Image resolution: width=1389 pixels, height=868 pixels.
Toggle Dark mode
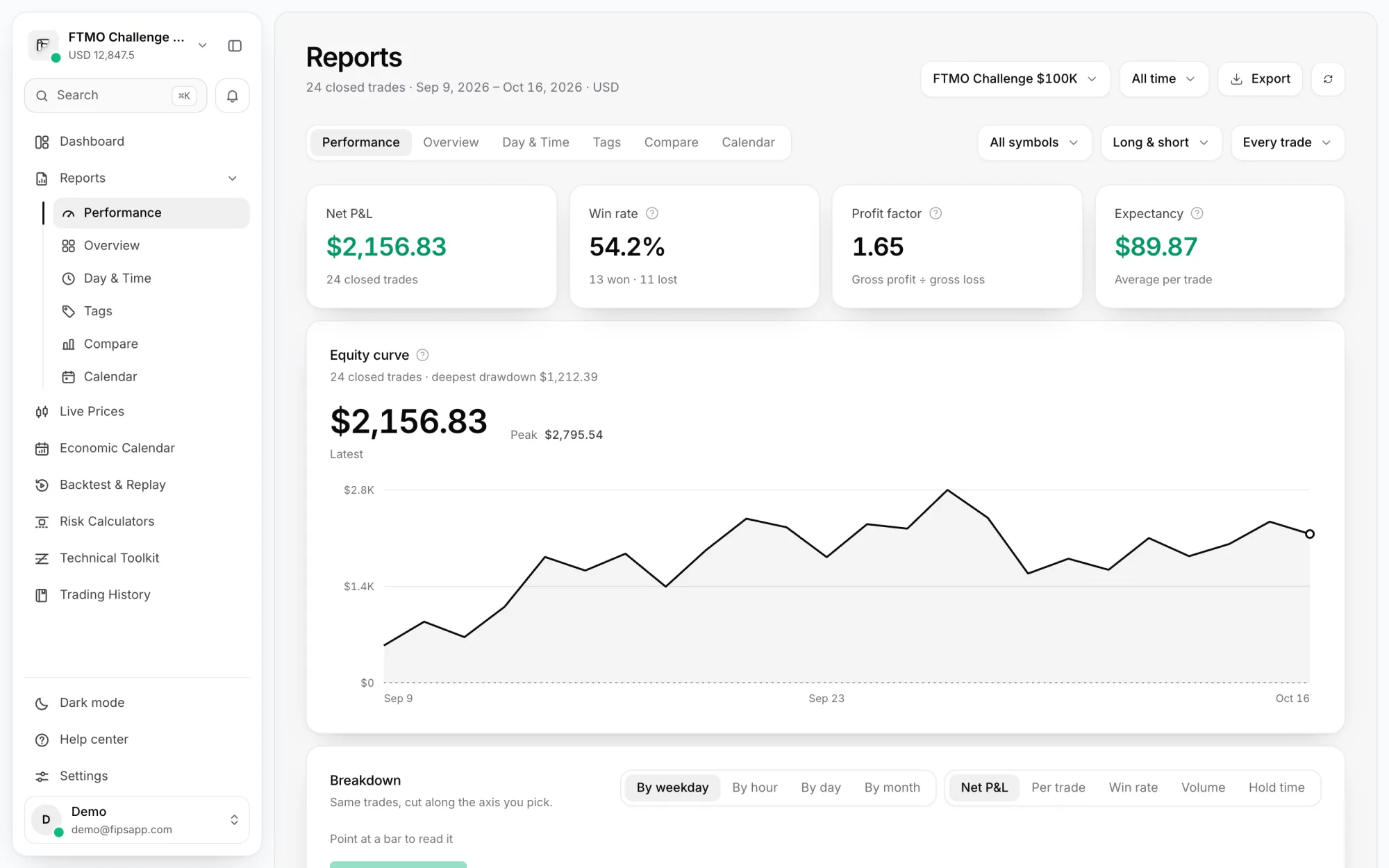click(138, 703)
